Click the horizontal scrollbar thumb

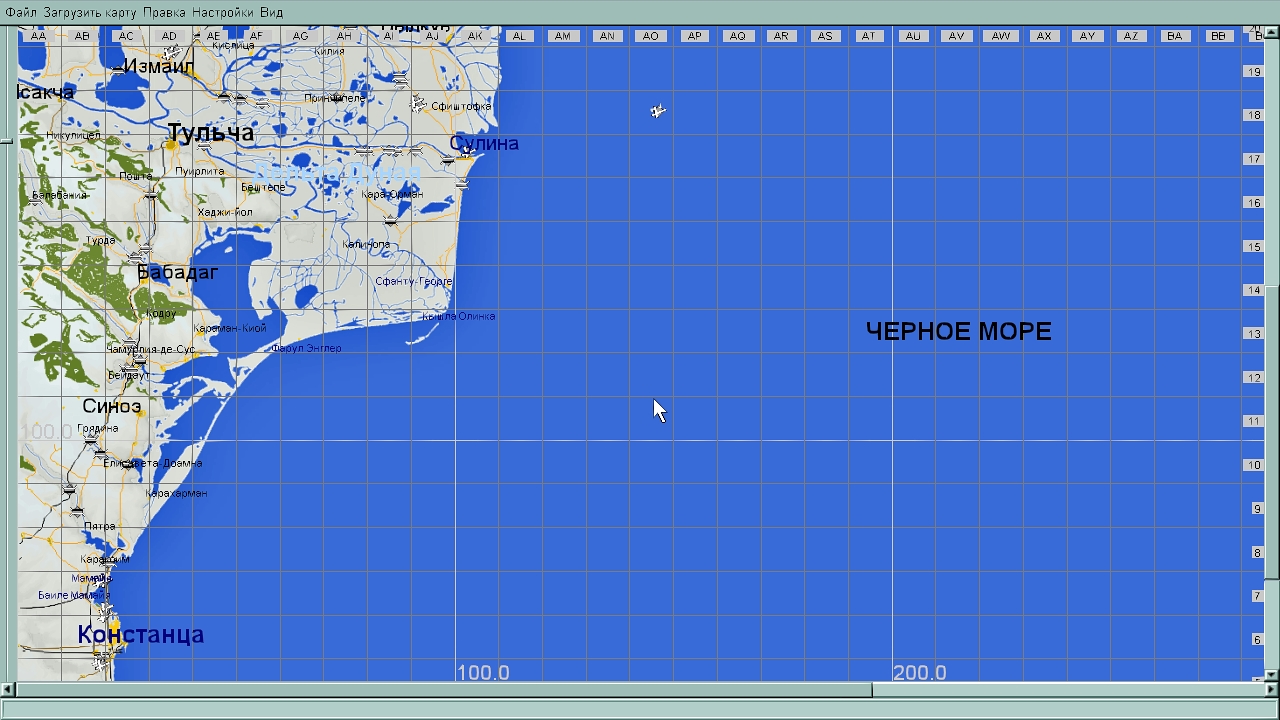[443, 689]
